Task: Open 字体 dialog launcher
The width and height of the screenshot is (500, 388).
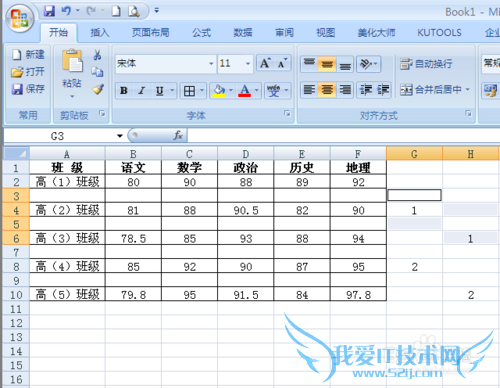Action: [287, 114]
